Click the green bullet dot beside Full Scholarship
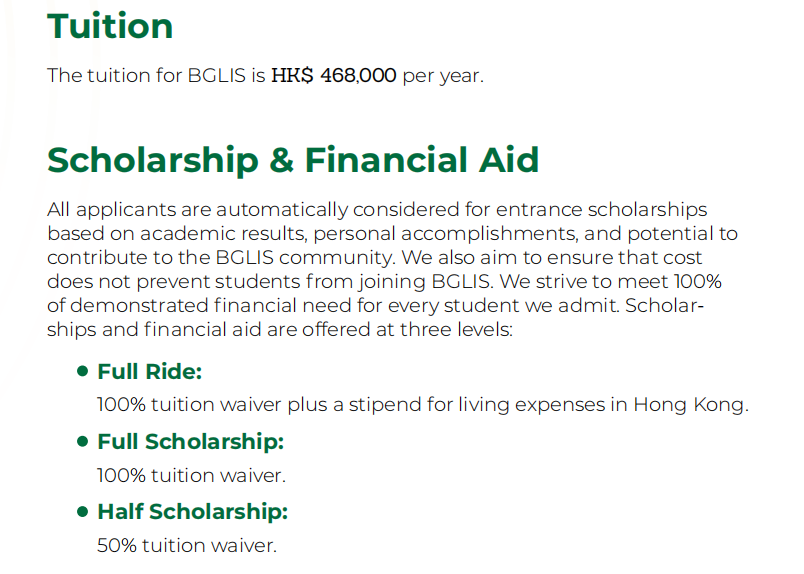Viewport: 804px width, 574px height. (x=83, y=441)
